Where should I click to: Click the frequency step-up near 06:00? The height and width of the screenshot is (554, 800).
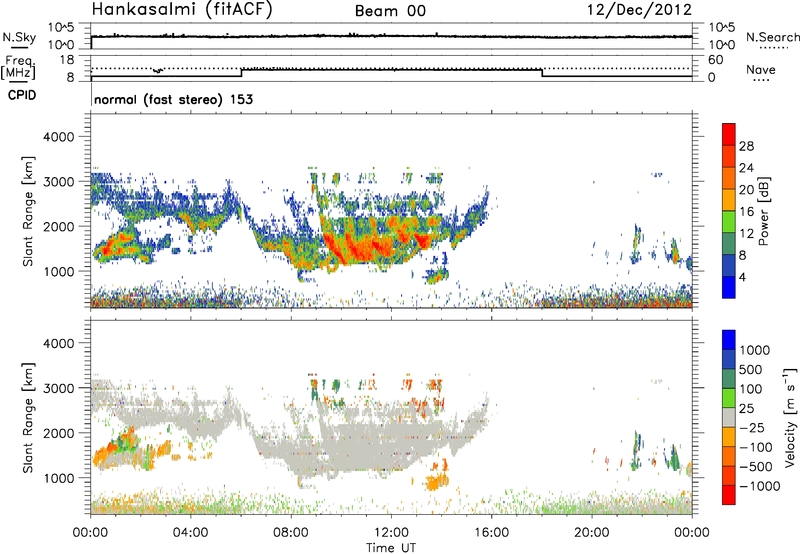241,73
